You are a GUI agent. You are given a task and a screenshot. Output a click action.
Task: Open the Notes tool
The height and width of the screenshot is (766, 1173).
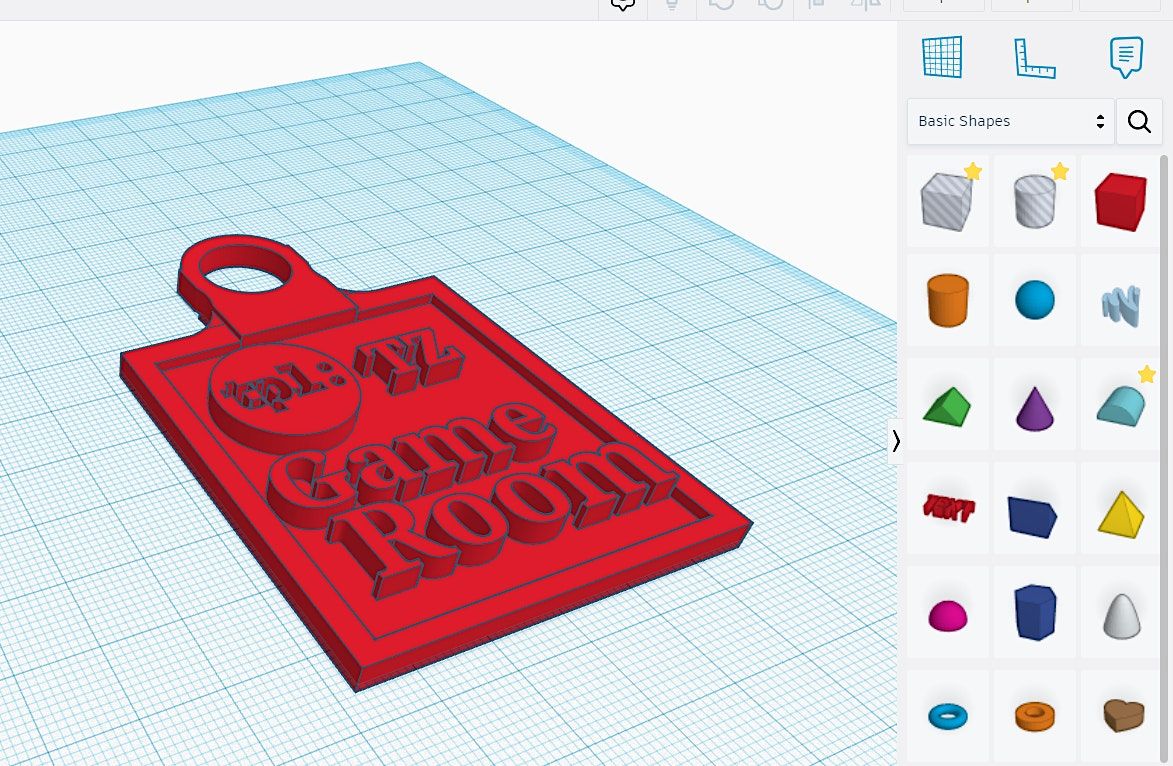1126,57
